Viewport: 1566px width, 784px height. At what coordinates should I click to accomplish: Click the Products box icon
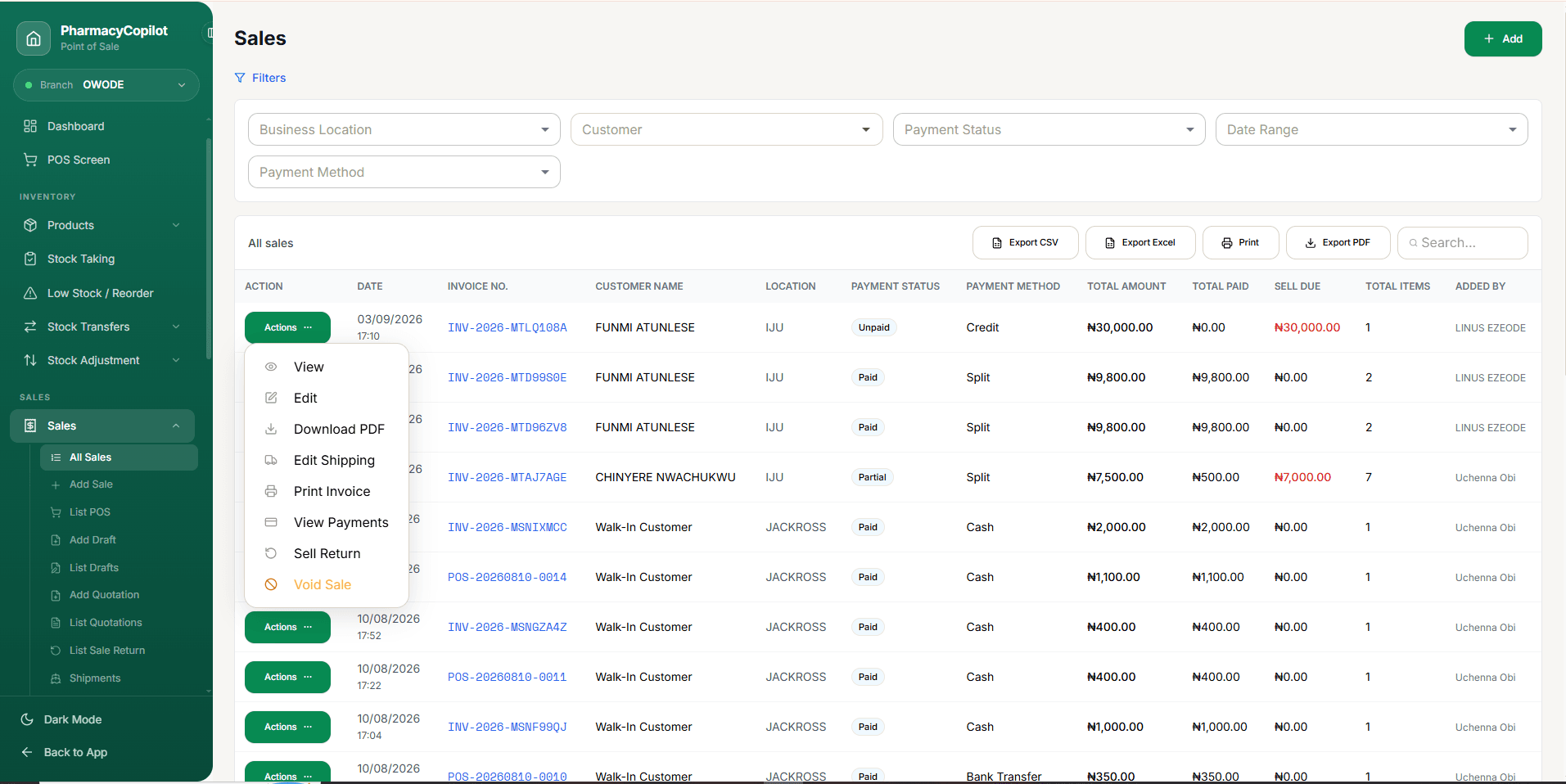point(30,225)
